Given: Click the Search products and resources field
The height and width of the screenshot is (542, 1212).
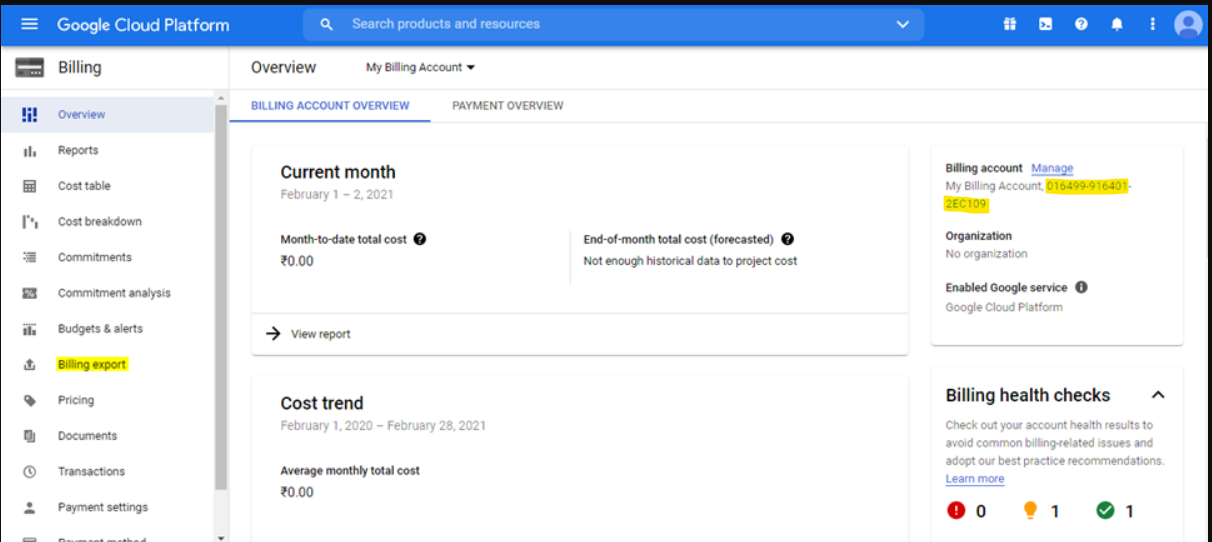Looking at the screenshot, I should (x=600, y=24).
